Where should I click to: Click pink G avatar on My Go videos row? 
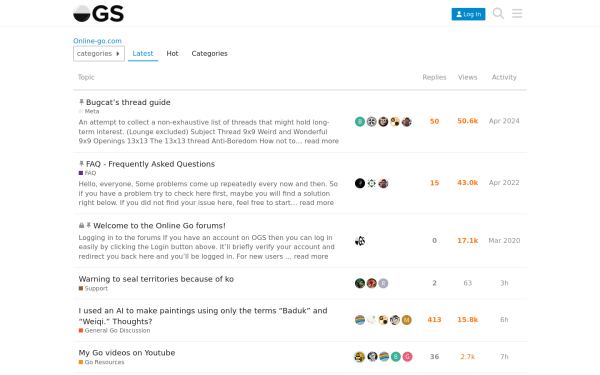(408, 357)
